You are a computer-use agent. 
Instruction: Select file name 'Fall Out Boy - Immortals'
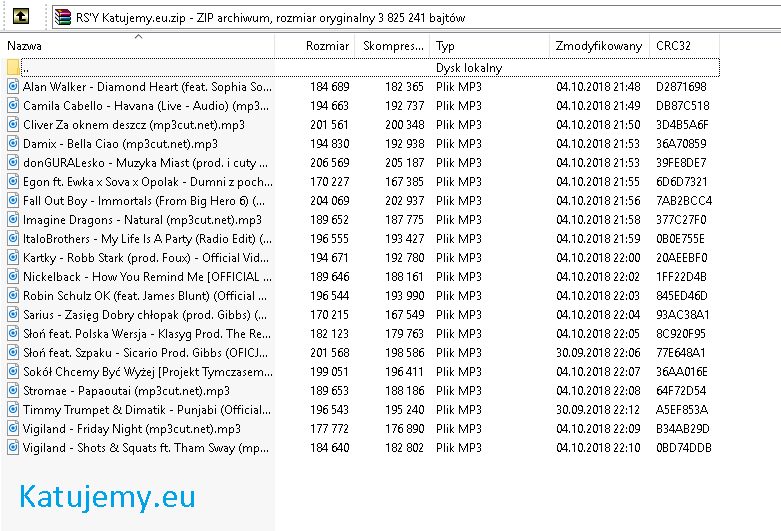point(144,201)
